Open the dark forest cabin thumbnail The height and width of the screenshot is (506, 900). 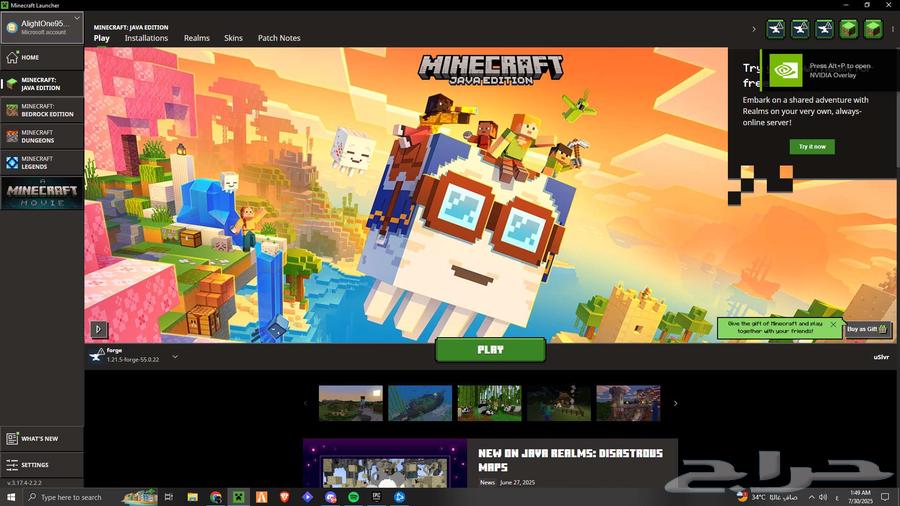tap(559, 403)
